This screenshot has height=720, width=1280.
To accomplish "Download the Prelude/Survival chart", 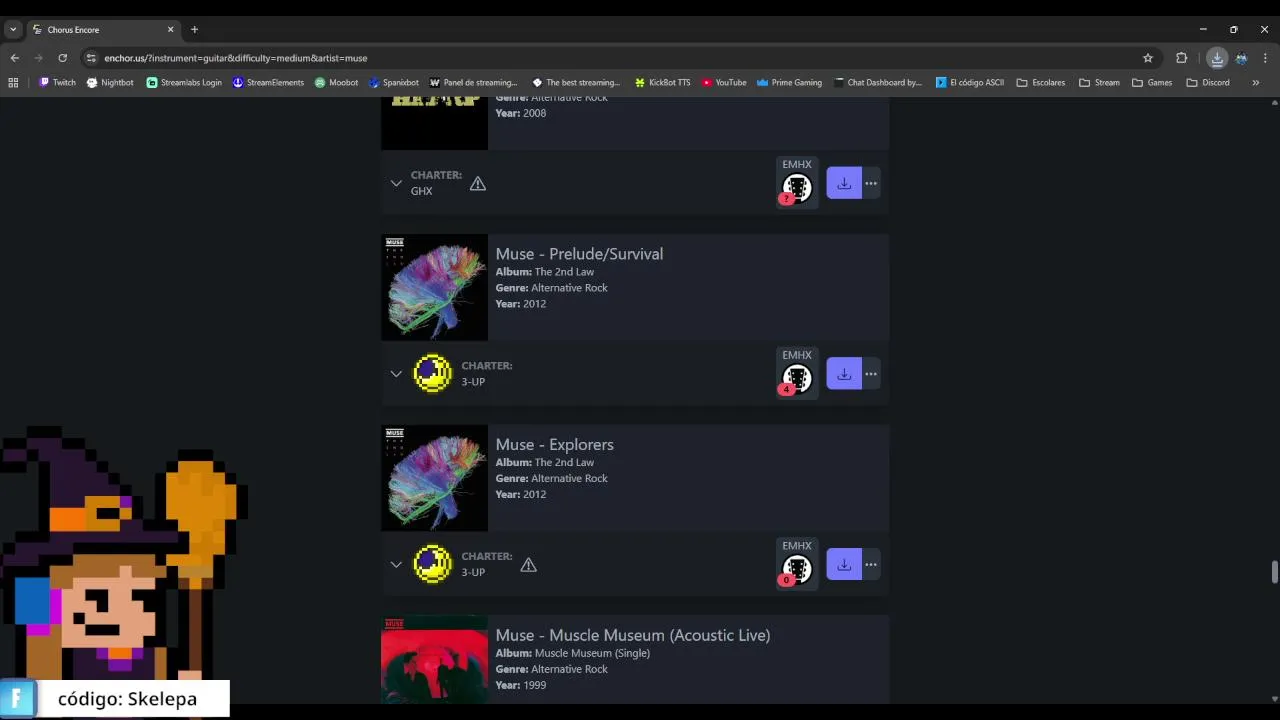I will click(x=844, y=374).
